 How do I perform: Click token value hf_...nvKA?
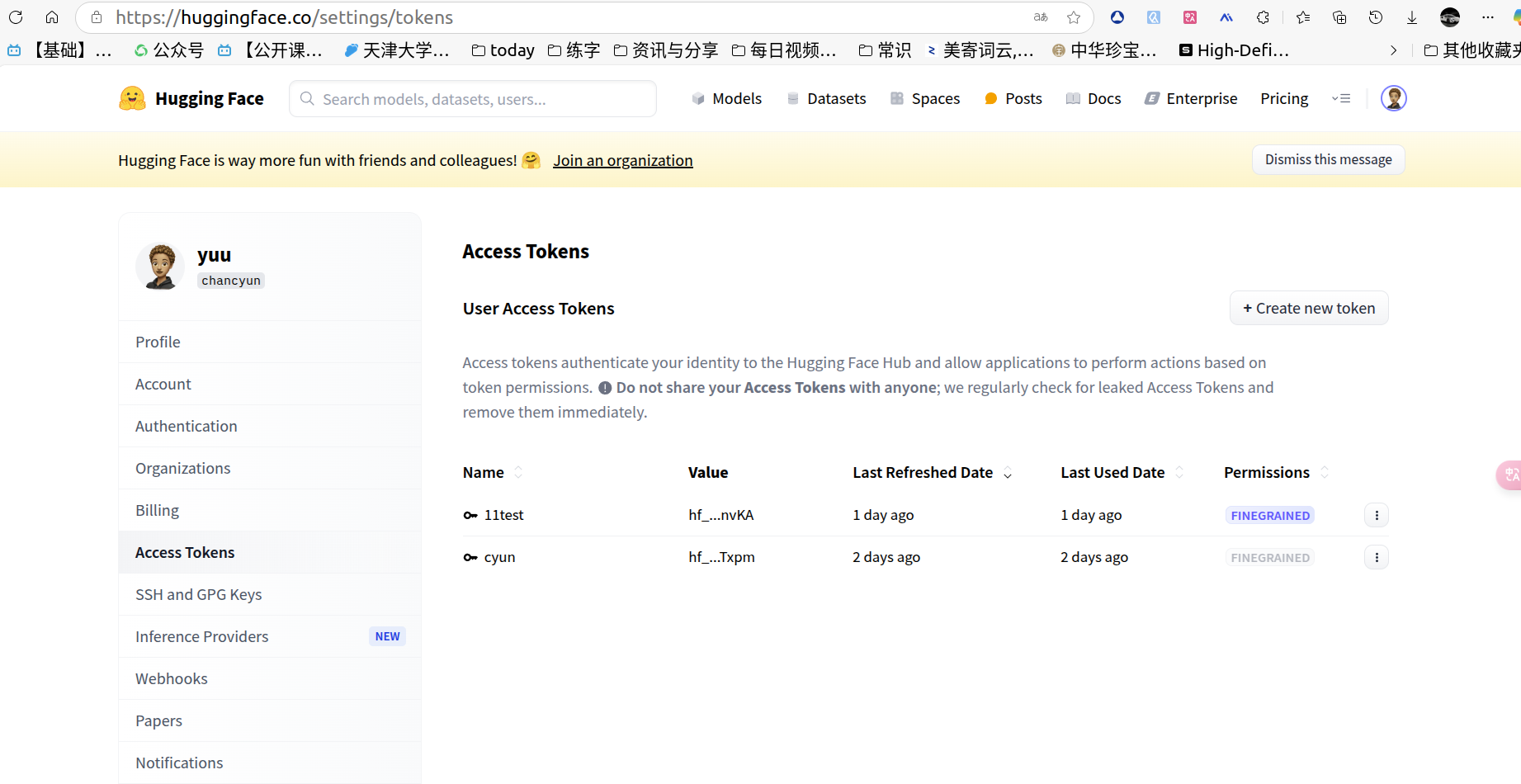pyautogui.click(x=721, y=515)
